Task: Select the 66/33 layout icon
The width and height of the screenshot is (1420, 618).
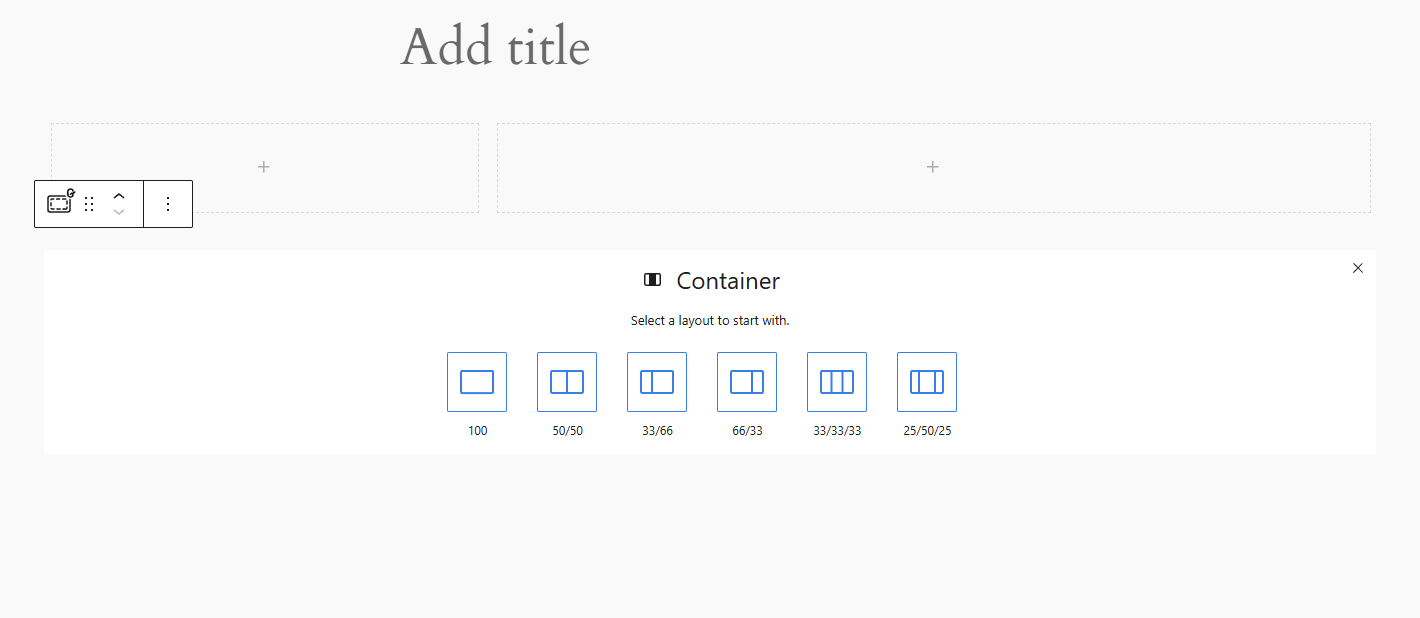Action: 747,382
